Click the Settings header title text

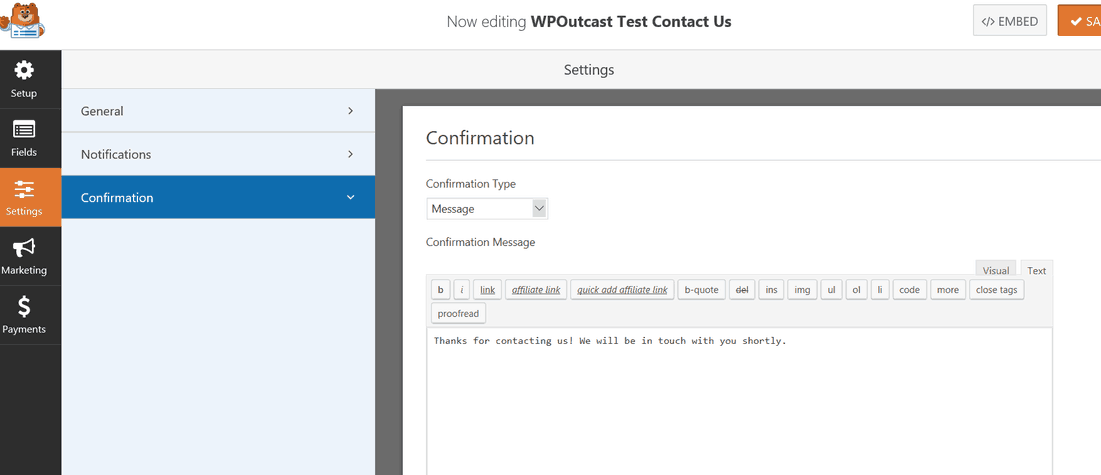[589, 70]
